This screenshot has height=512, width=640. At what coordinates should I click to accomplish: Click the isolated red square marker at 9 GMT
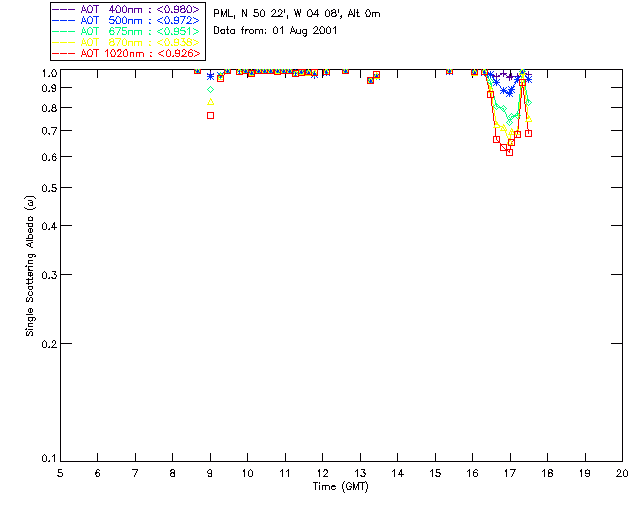(211, 116)
